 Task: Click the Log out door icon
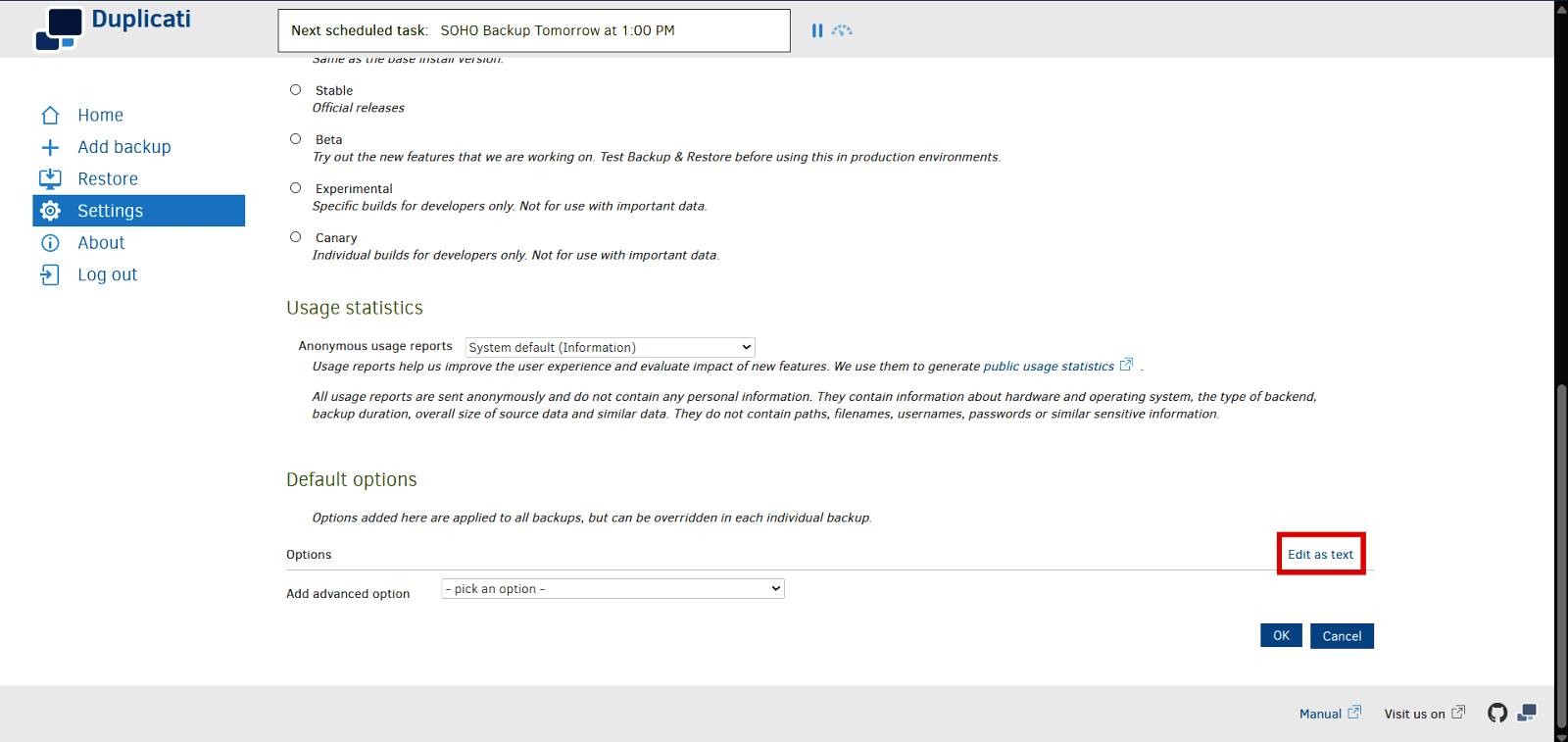(50, 275)
